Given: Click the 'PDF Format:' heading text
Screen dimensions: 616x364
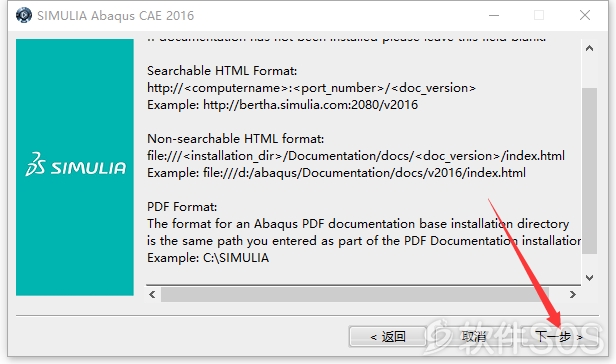Looking at the screenshot, I should pos(182,207).
